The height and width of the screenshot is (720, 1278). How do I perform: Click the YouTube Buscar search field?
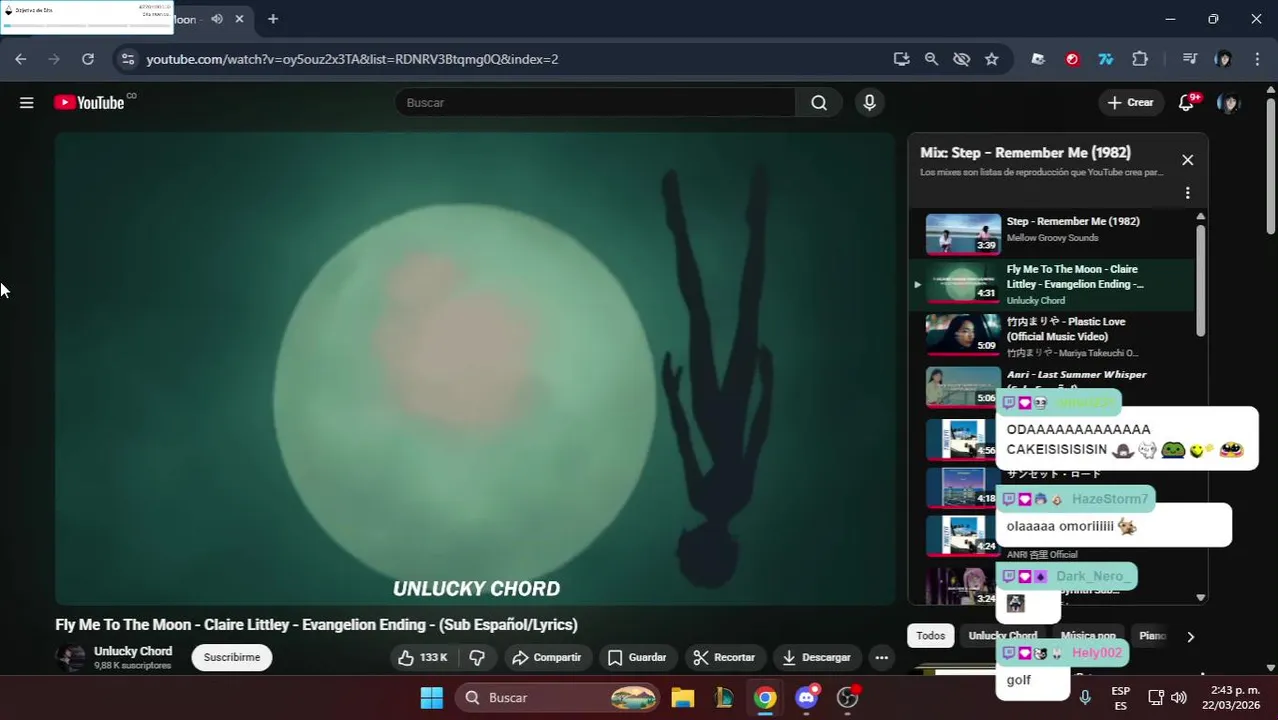[x=595, y=102]
